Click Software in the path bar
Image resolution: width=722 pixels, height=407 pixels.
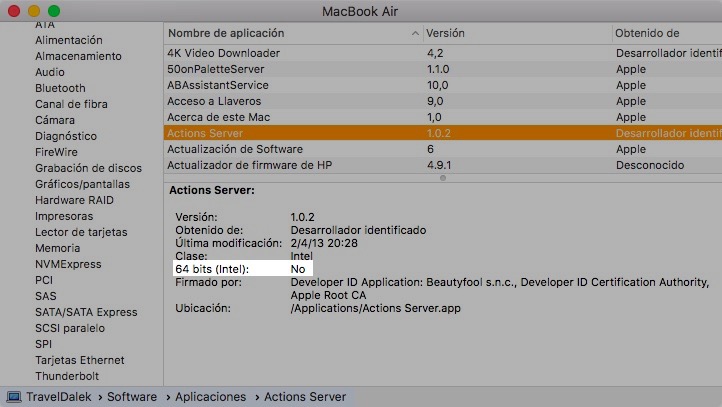pyautogui.click(x=132, y=397)
